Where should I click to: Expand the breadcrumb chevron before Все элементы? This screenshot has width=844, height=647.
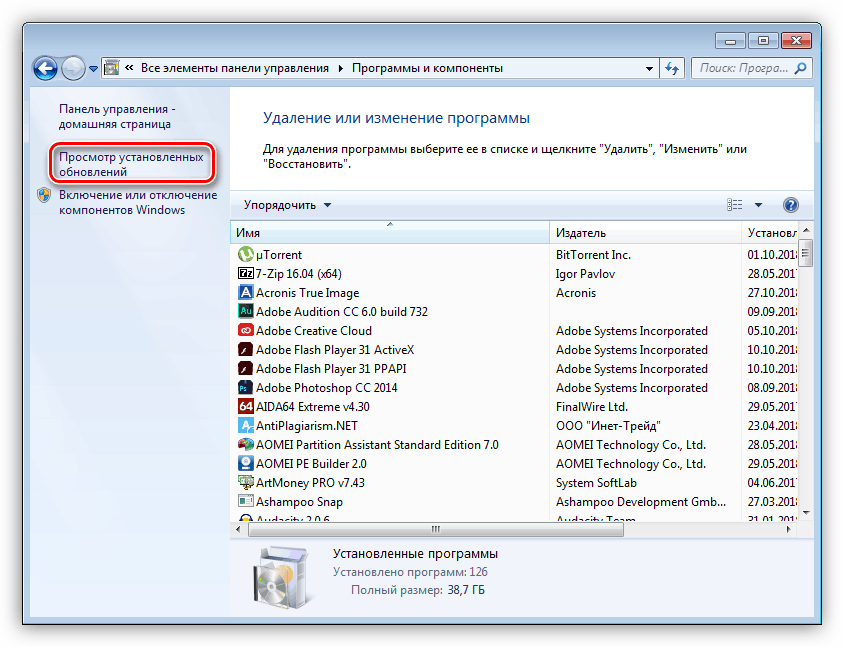coord(129,68)
